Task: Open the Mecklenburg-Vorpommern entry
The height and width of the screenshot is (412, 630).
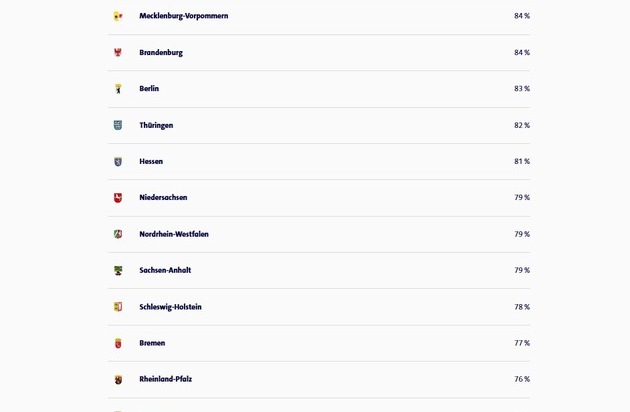Action: (184, 16)
